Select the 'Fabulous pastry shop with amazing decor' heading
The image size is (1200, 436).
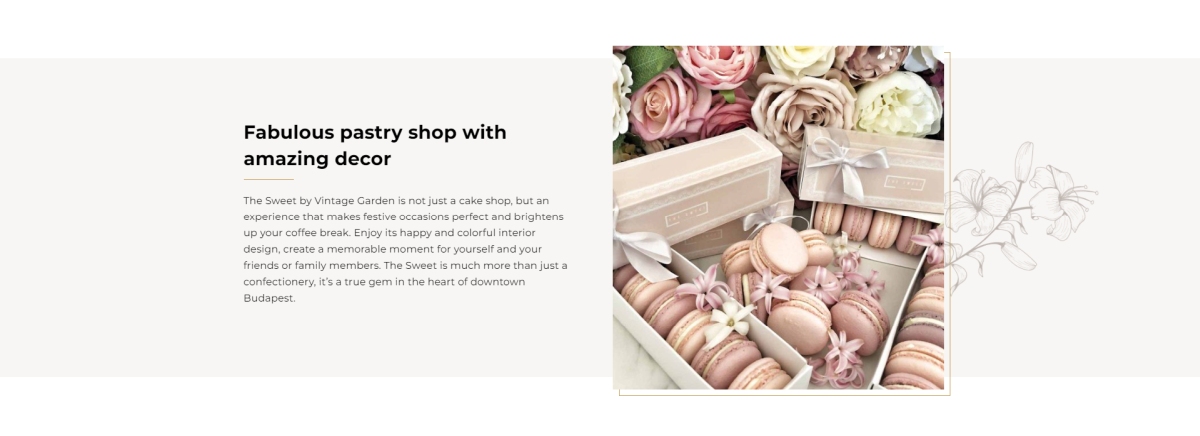375,145
